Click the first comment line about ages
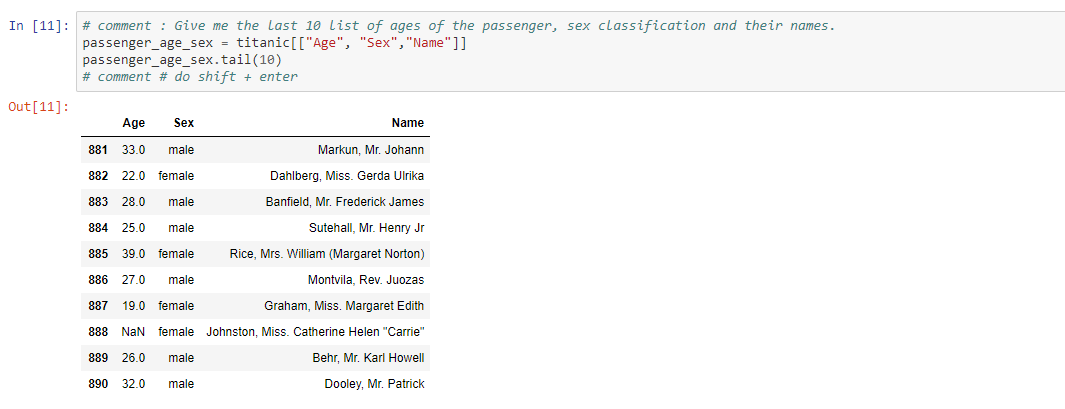This screenshot has width=1065, height=409. 459,26
